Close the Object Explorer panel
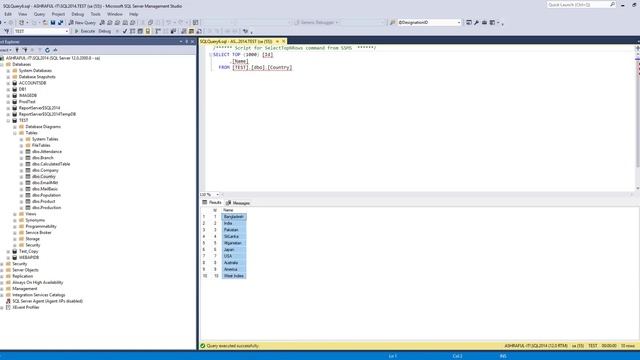Screen dimensions: 640x360 pyautogui.click(x=192, y=42)
